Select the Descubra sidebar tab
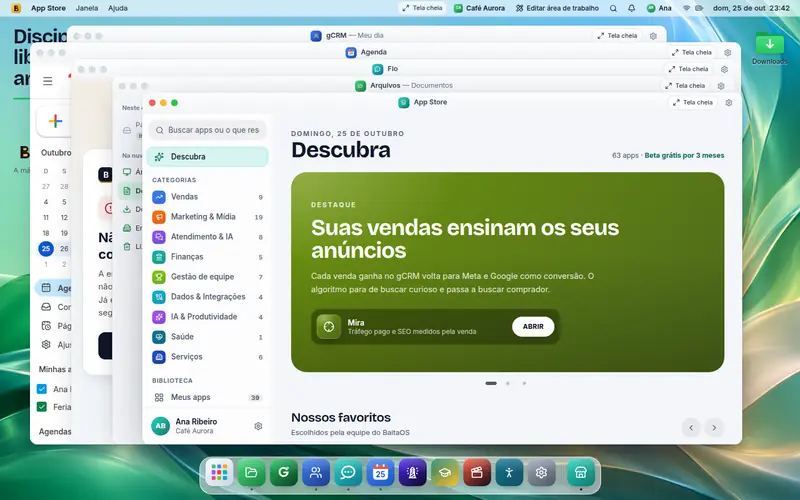 click(207, 157)
